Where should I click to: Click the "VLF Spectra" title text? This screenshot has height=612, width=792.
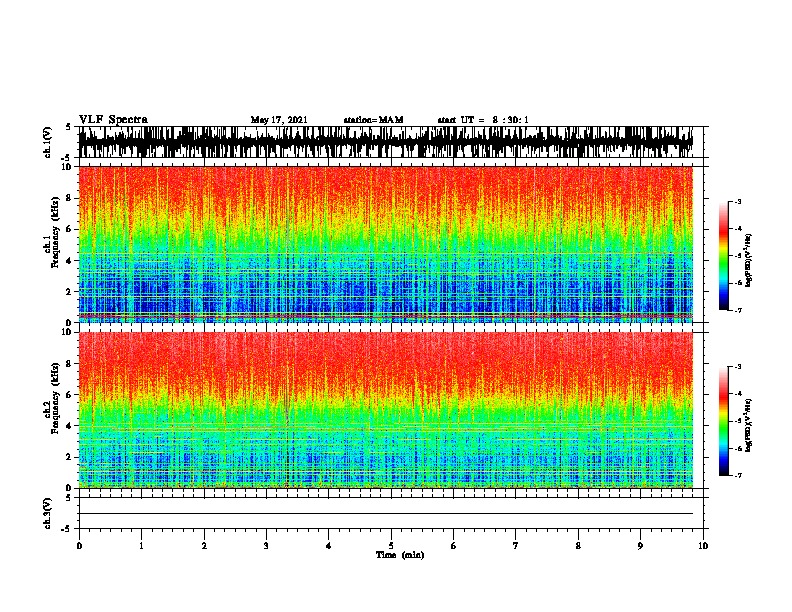113,120
